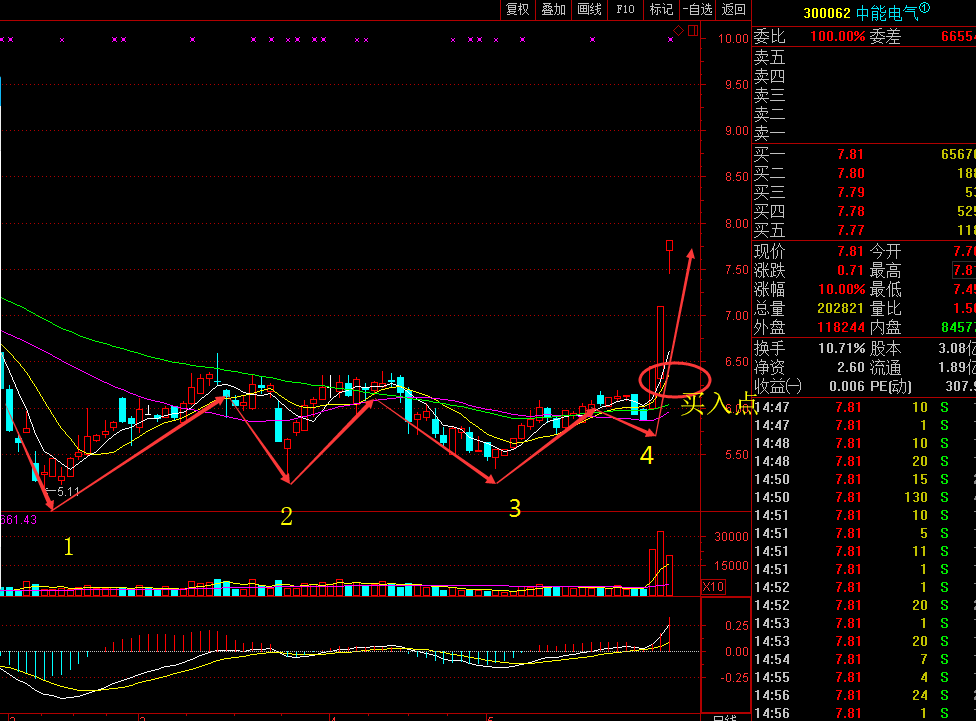Open the 叠加 overlay options

553,9
